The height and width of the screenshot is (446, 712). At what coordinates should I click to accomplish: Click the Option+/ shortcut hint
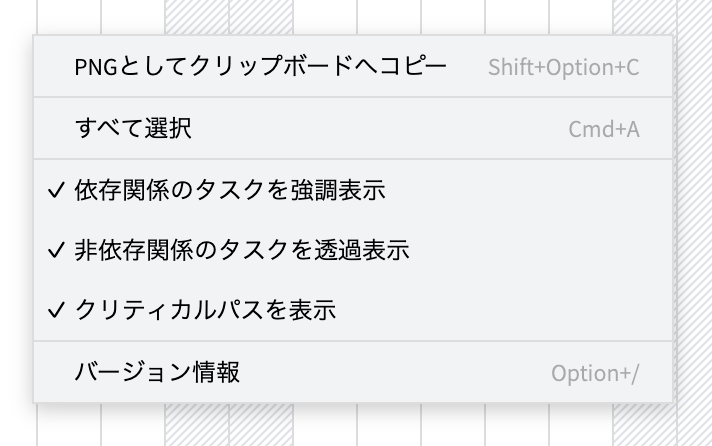(x=594, y=374)
